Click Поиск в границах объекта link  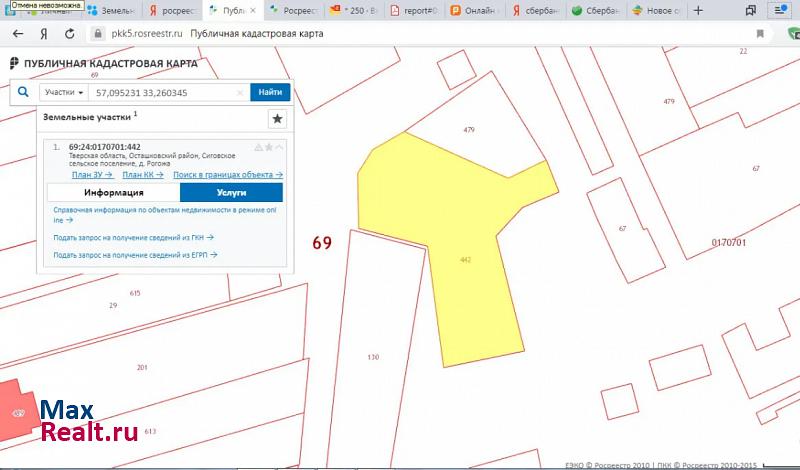(x=227, y=175)
